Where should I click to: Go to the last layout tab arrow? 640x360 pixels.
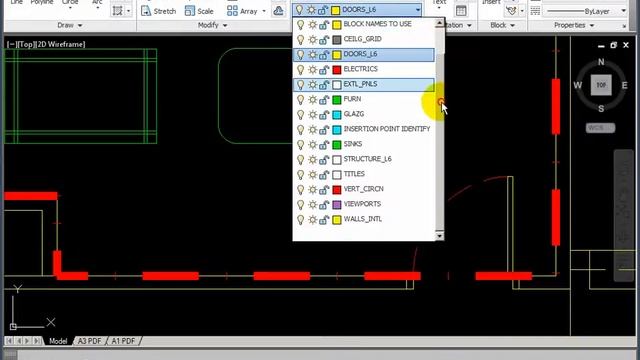pos(38,340)
